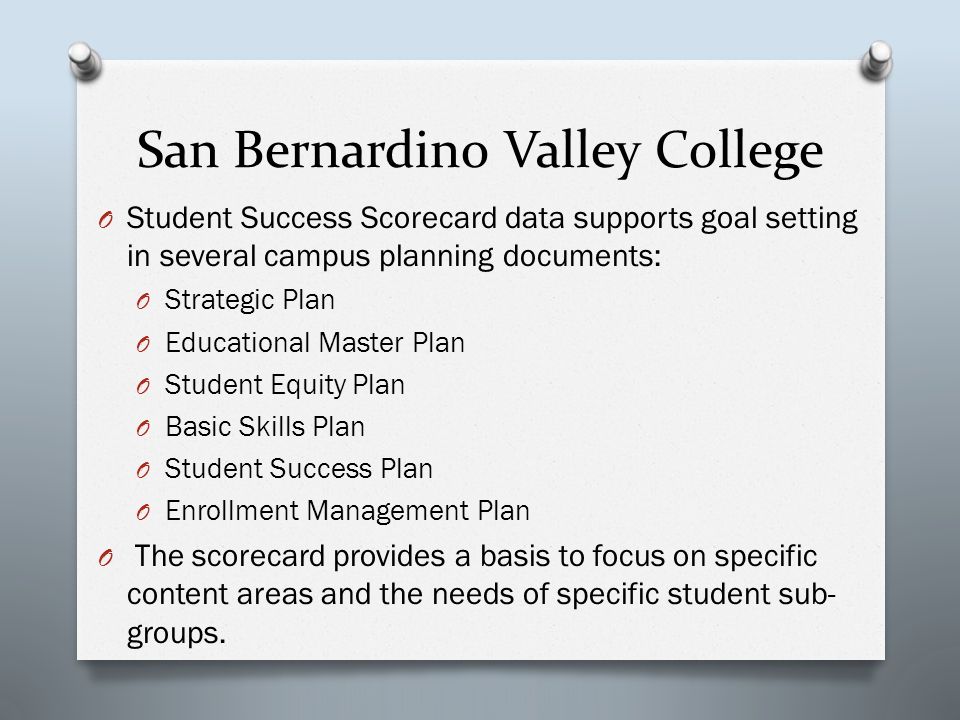Screen dimensions: 960x720
Task: Click the Strategic Plan text
Action: tap(250, 300)
